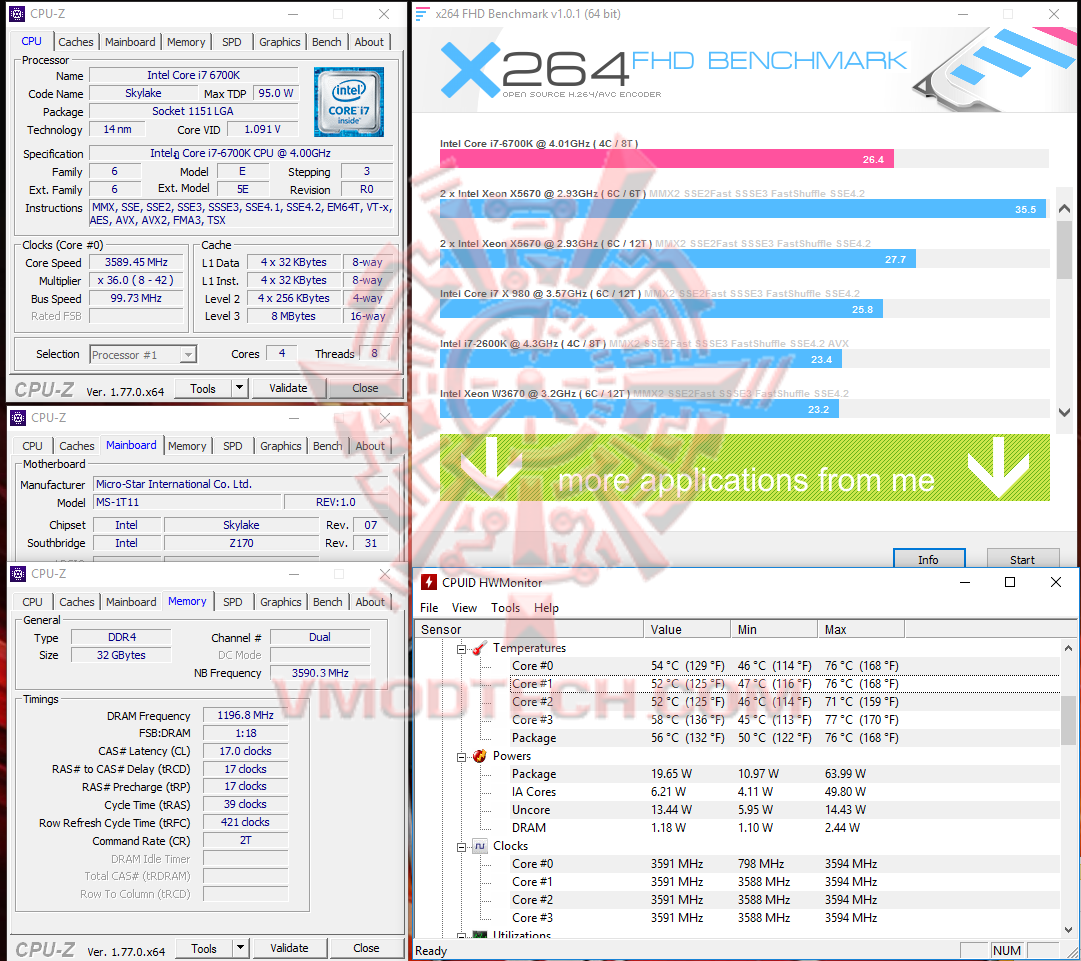Select About tab in Memory CPU-Z window
Image resolution: width=1081 pixels, height=961 pixels.
pos(370,602)
